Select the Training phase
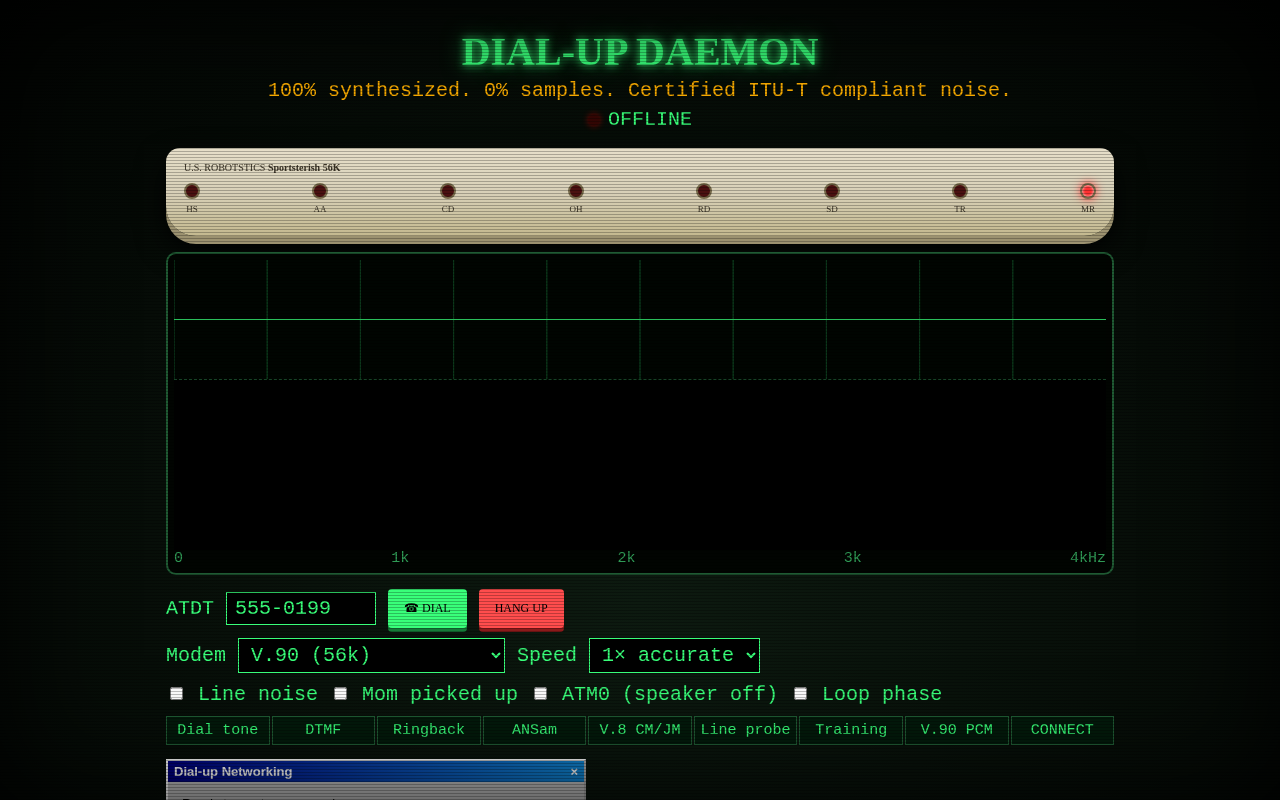This screenshot has width=1280, height=800. pos(851,730)
